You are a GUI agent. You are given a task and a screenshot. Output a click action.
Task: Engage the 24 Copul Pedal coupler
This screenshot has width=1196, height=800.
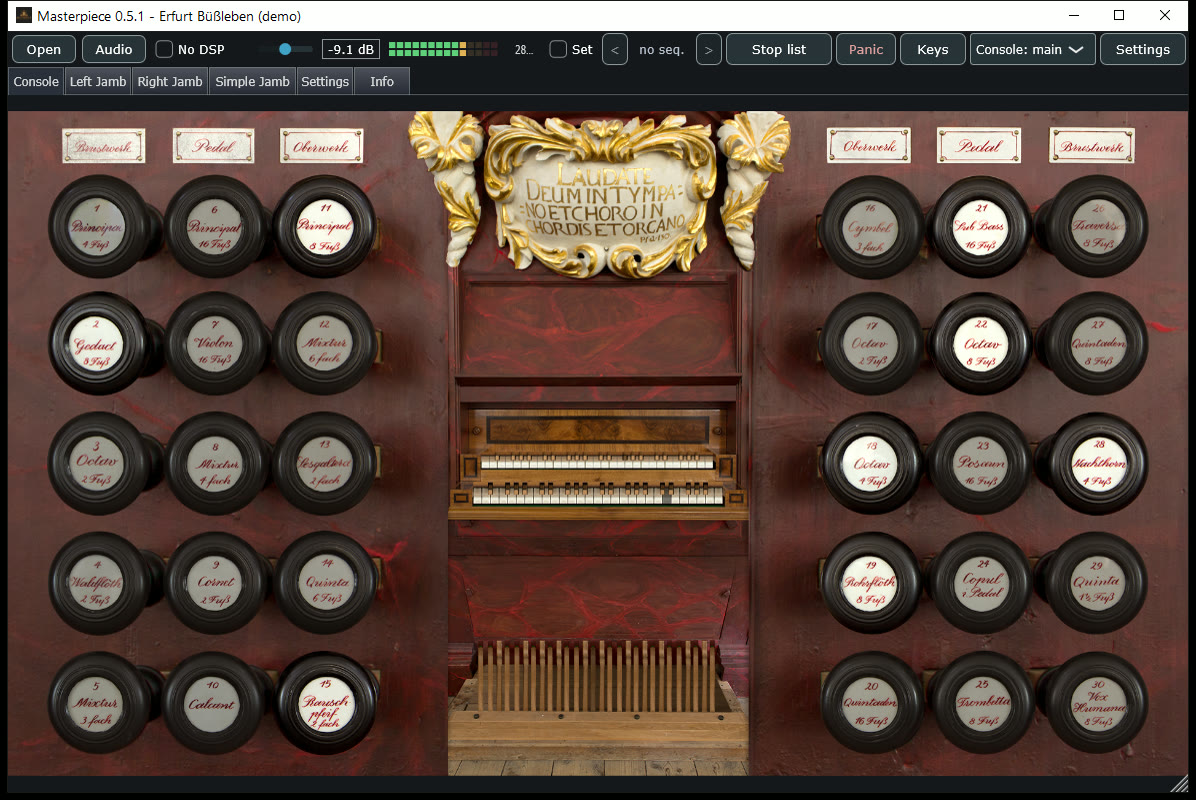tap(983, 584)
